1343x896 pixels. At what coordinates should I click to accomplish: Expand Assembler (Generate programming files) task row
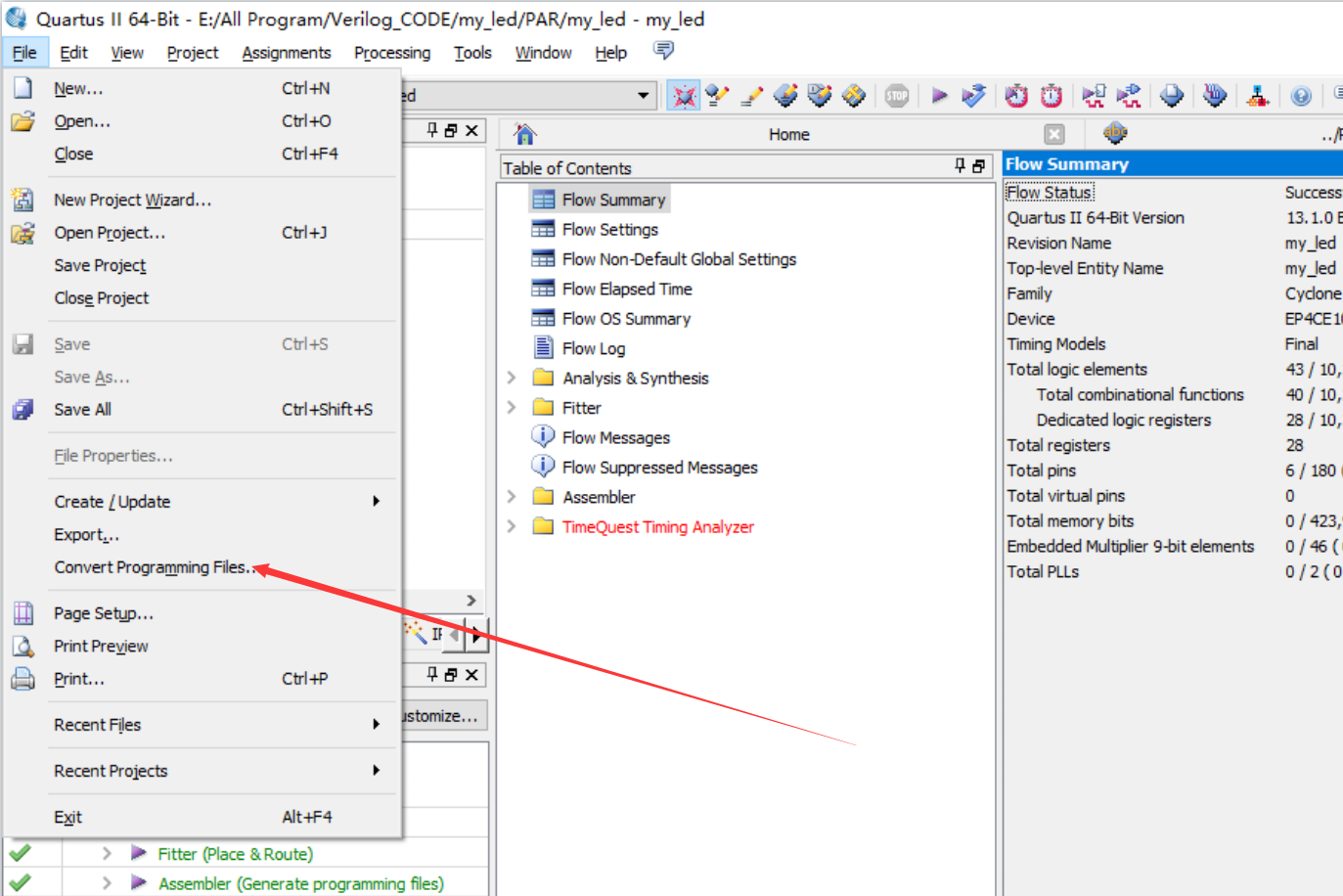(107, 883)
